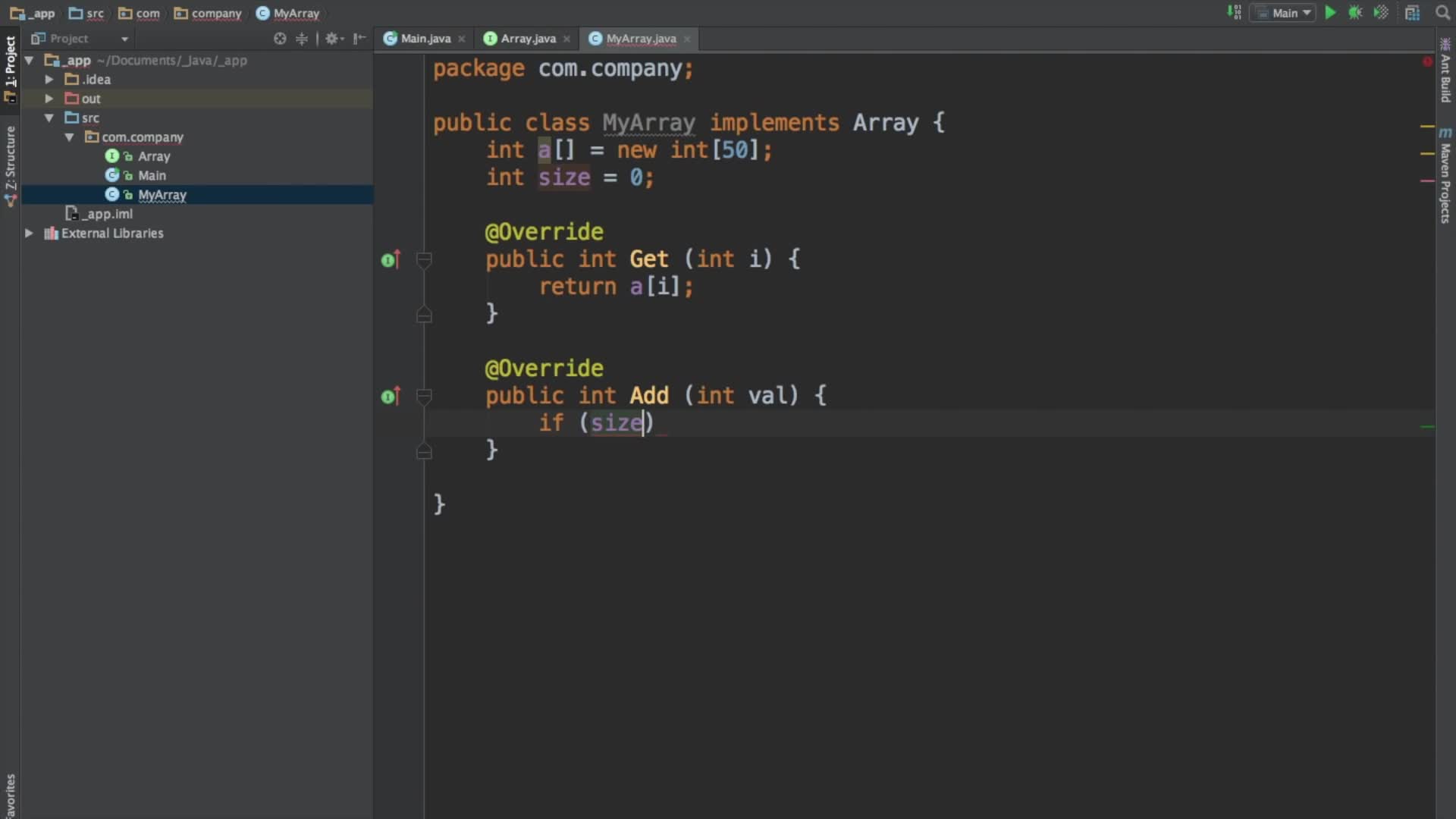Open the Main run configuration dropdown
Viewport: 1456px width, 819px height.
pos(1282,13)
